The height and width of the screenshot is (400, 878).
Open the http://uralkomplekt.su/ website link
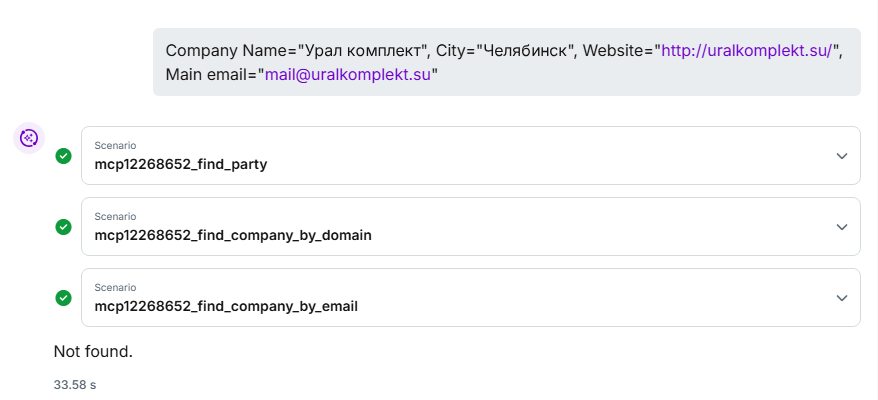[x=747, y=50]
